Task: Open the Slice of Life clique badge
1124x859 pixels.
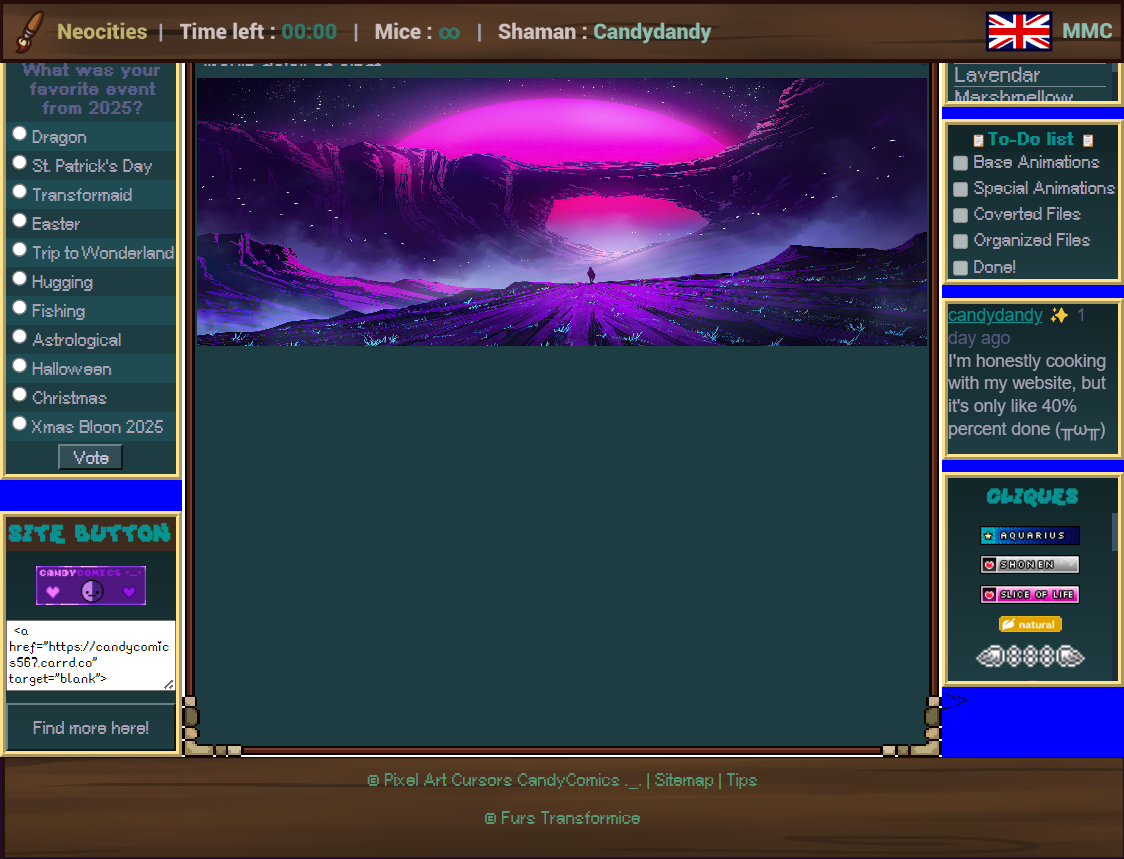Action: (1029, 594)
